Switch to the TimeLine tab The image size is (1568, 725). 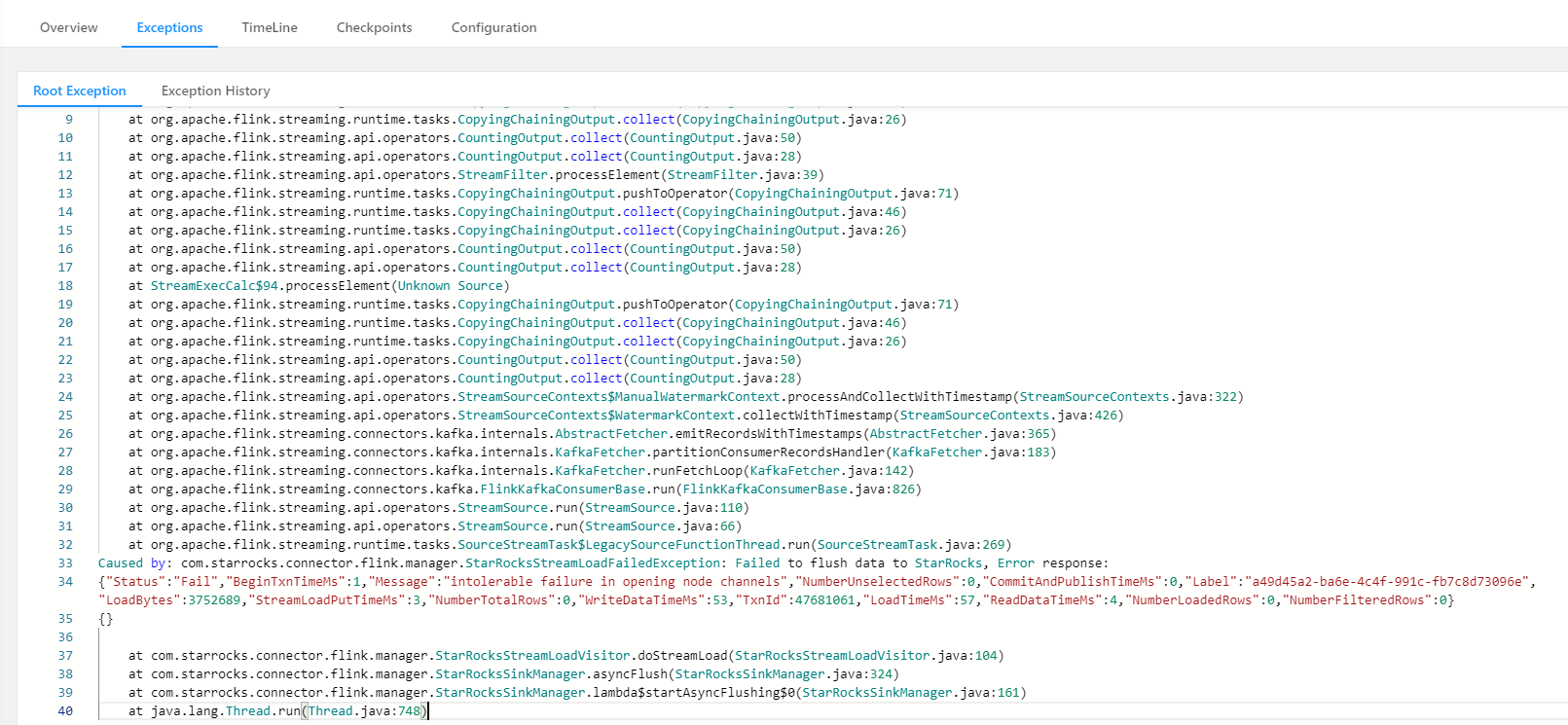tap(270, 27)
